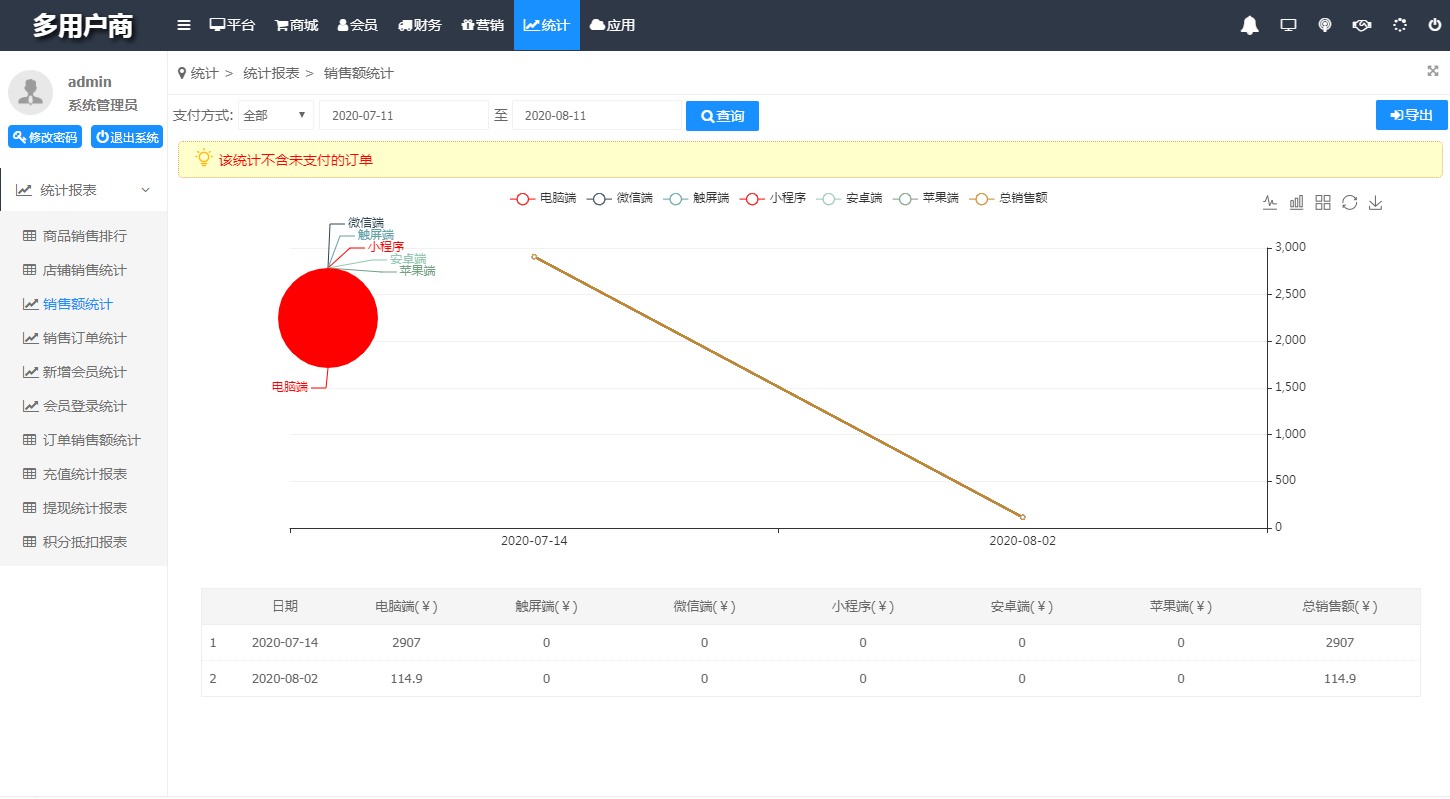
Task: Switch chart to line view icon
Action: click(x=1270, y=202)
